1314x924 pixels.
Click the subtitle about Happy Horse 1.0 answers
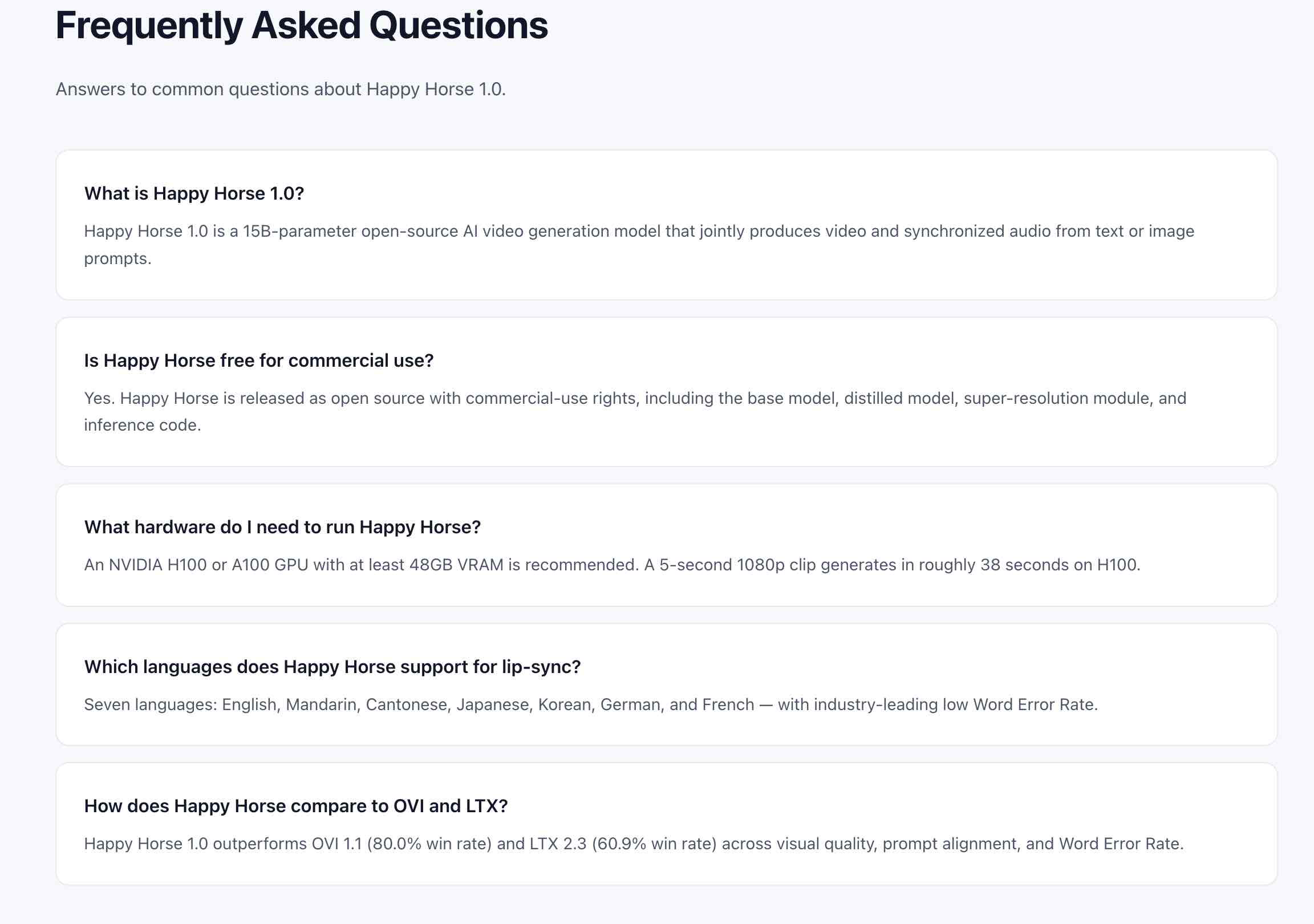(x=281, y=90)
